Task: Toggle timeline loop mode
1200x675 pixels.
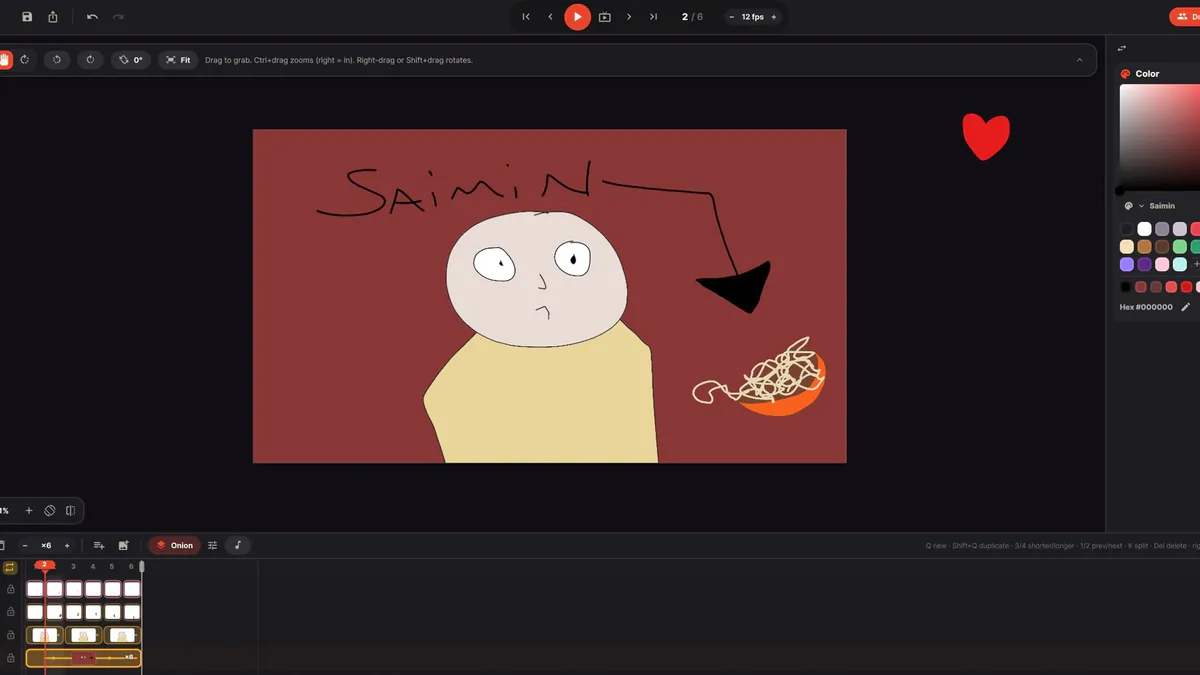Action: pyautogui.click(x=10, y=568)
